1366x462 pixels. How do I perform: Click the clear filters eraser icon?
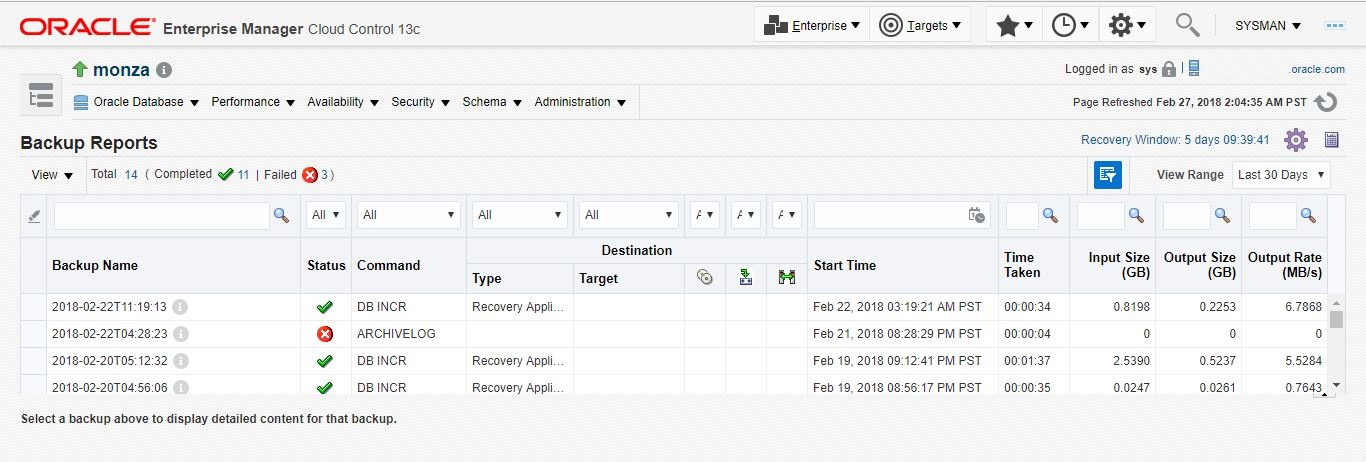tap(35, 215)
